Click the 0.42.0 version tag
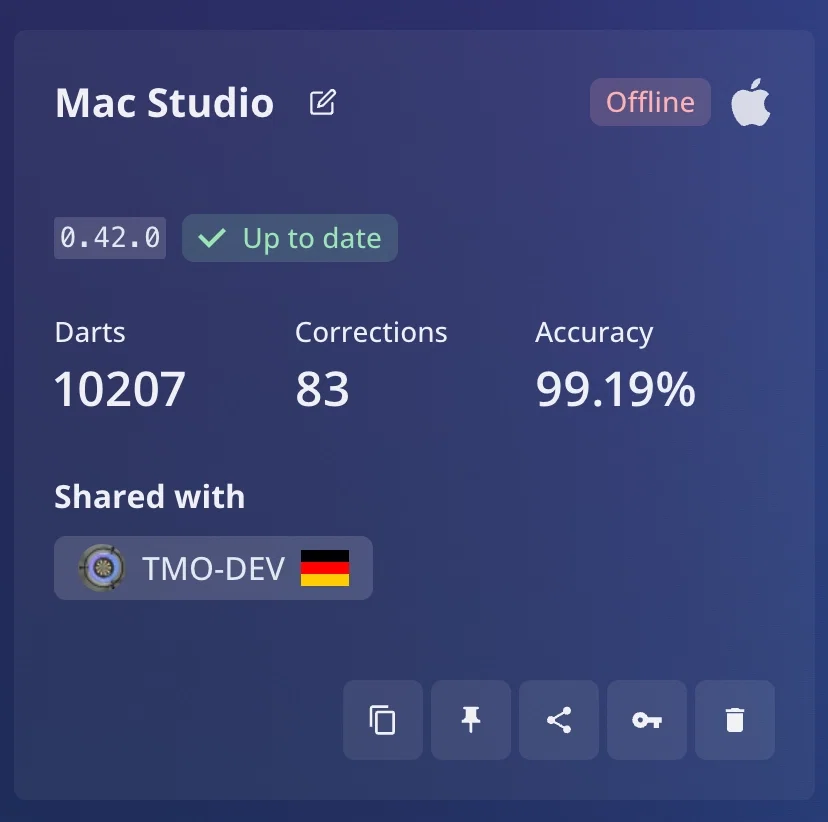 point(110,238)
